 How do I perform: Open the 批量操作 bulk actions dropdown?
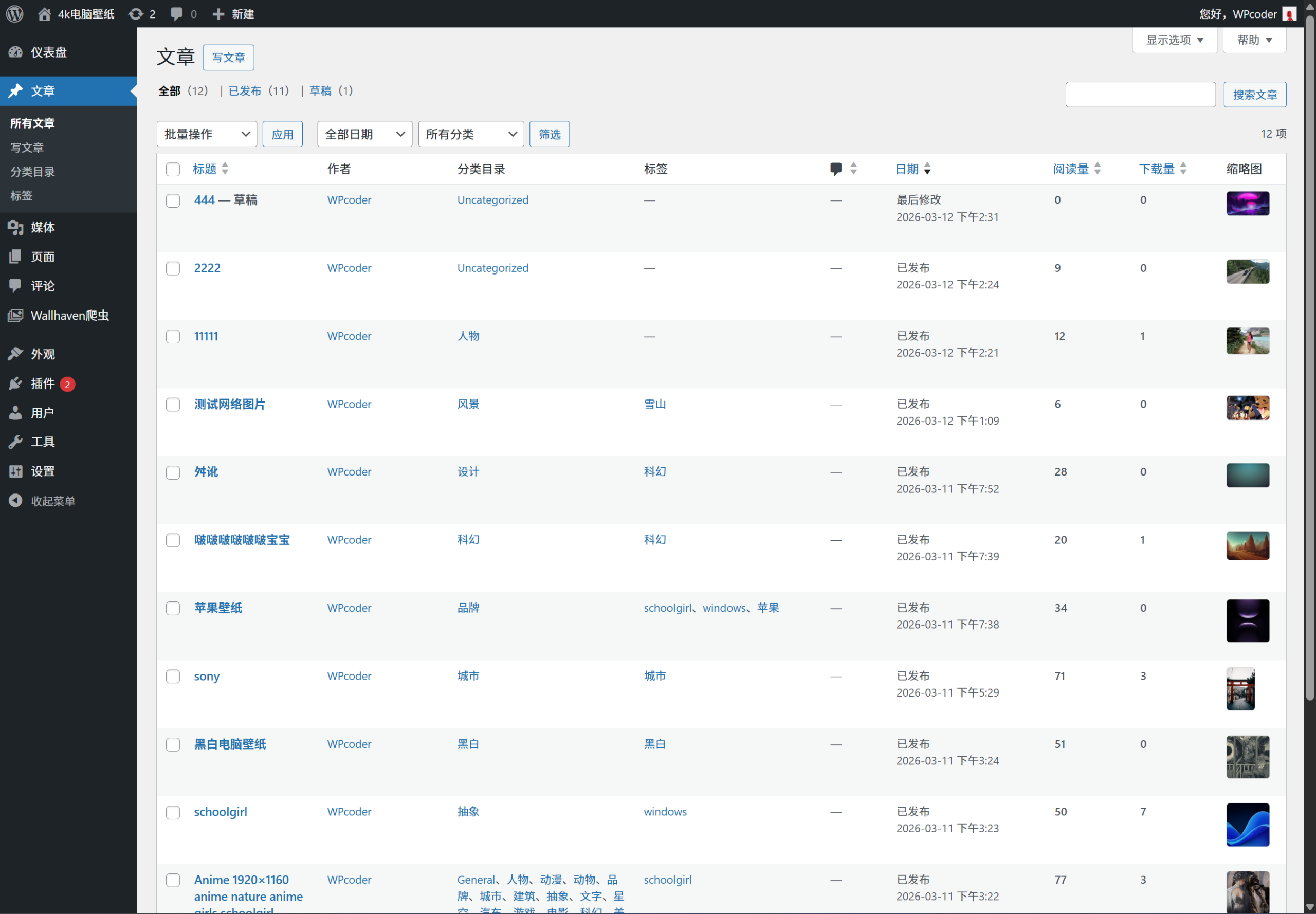[207, 134]
